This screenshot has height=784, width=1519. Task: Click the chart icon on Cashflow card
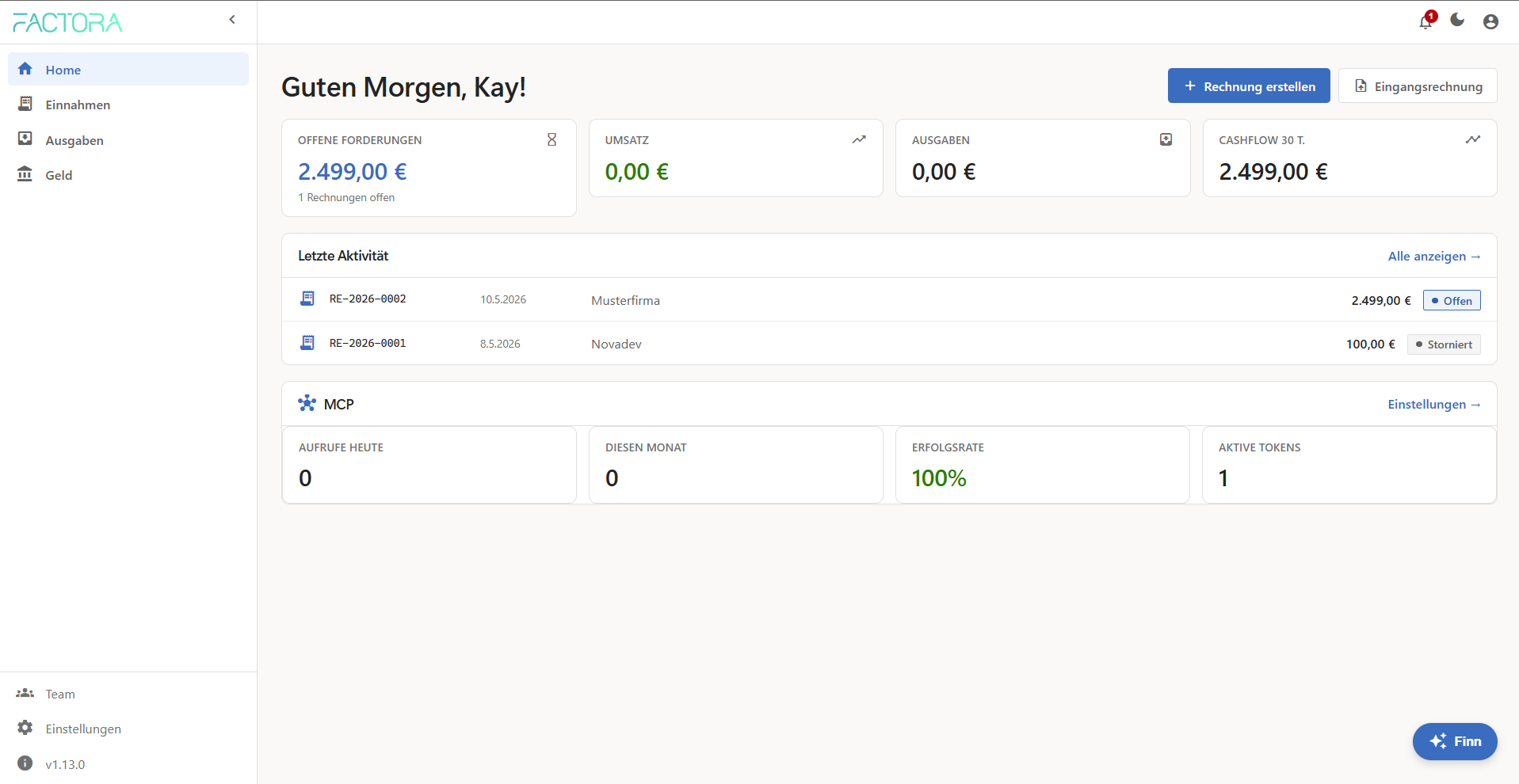1473,139
